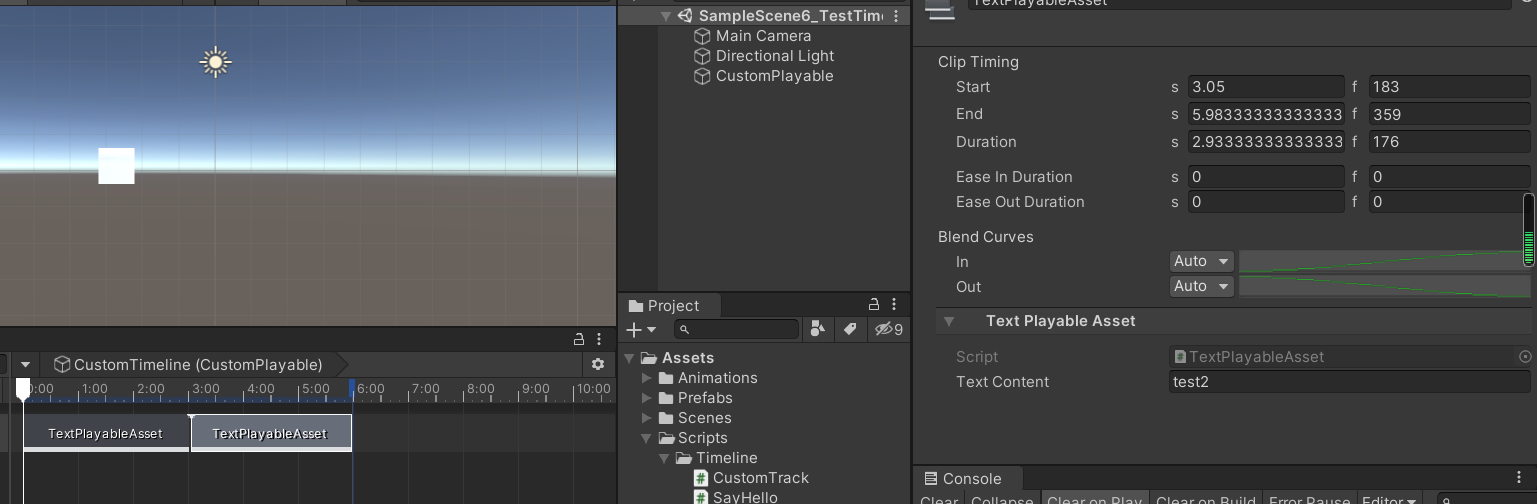
Task: Click Duration frames field 176
Action: pos(1449,142)
